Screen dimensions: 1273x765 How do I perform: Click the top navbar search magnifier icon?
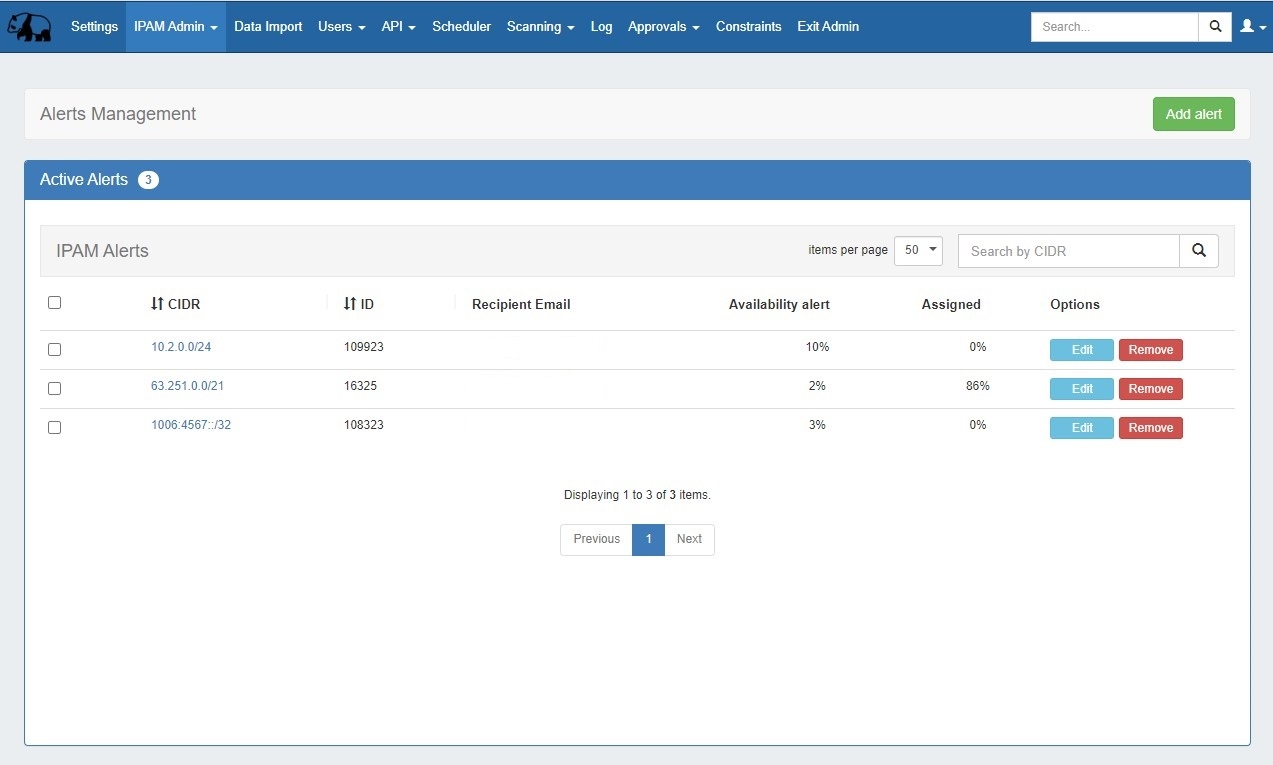coord(1215,27)
